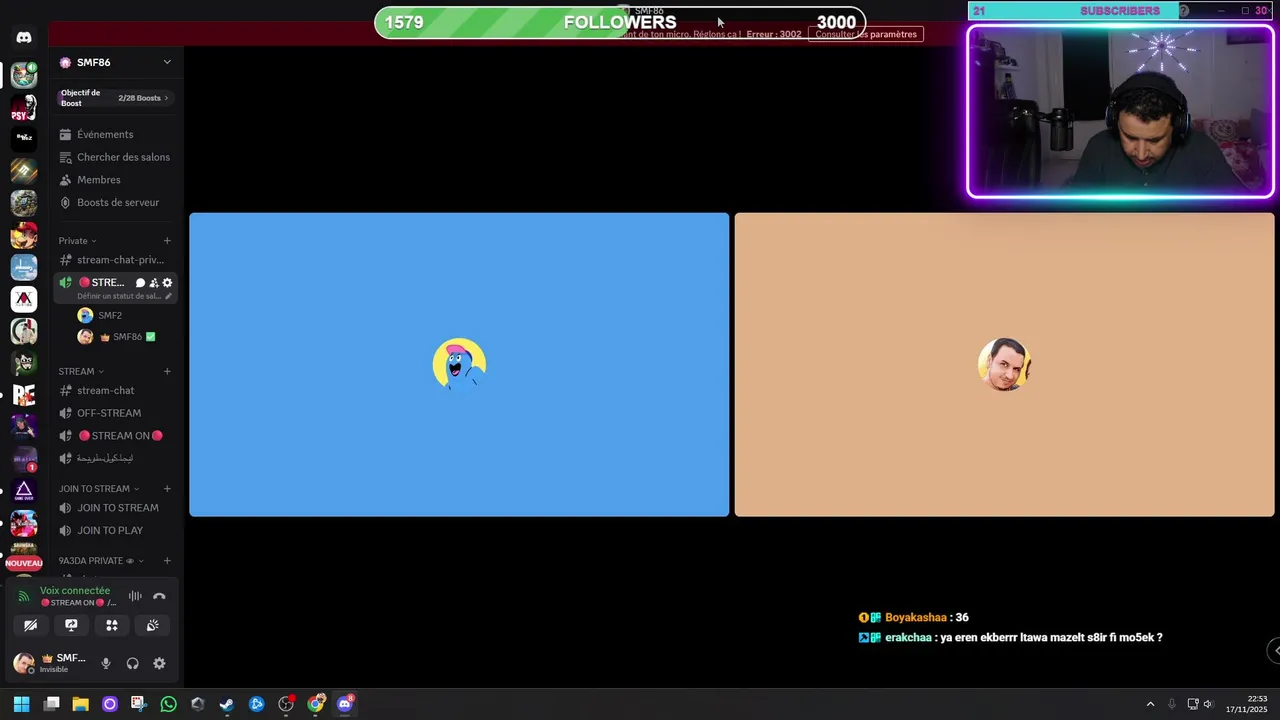This screenshot has height=720, width=1280.
Task: Edit voice channel status pencil icon
Action: point(168,296)
